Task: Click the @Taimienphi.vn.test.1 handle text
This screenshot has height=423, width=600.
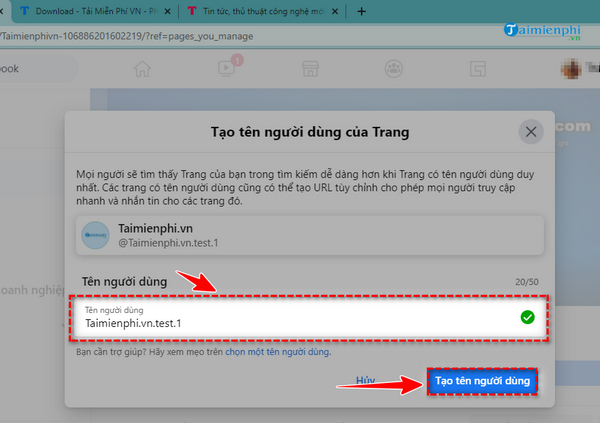Action: (x=168, y=243)
